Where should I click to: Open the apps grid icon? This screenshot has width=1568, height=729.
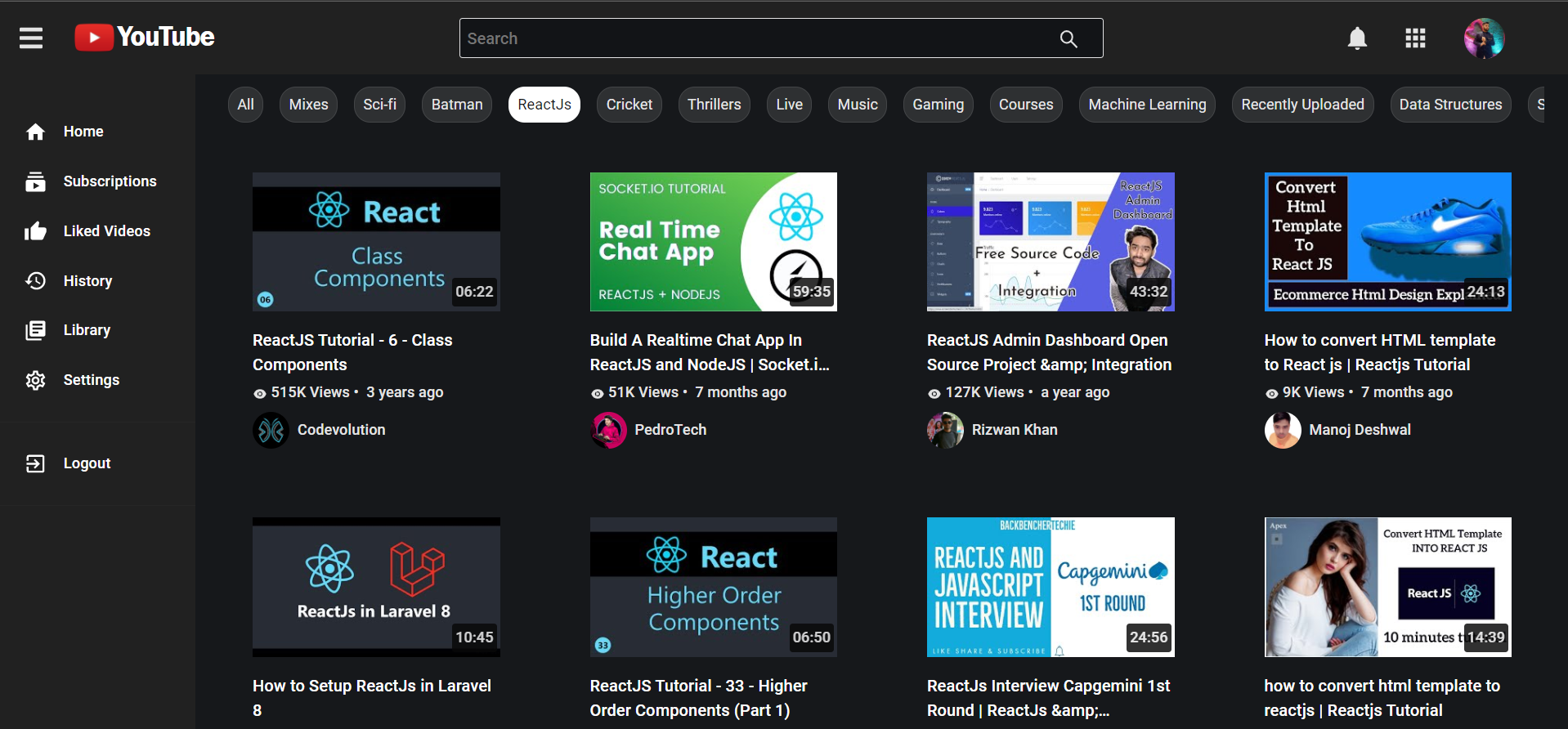(1415, 38)
